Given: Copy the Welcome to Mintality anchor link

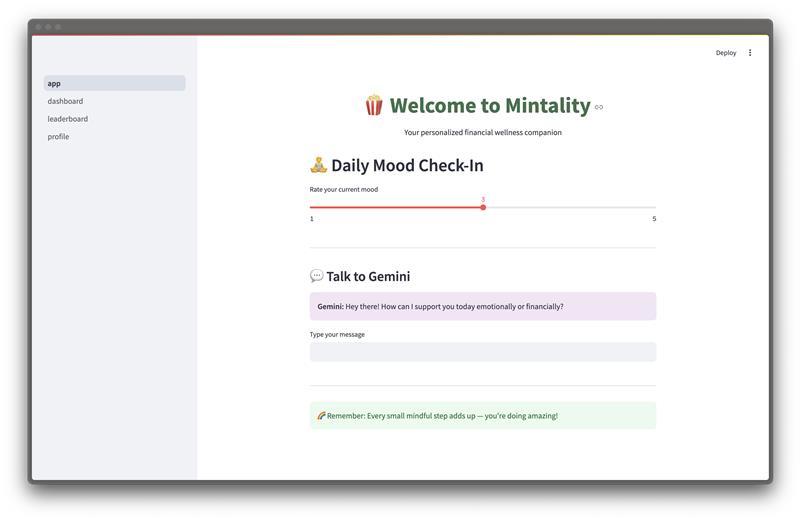Looking at the screenshot, I should (598, 107).
